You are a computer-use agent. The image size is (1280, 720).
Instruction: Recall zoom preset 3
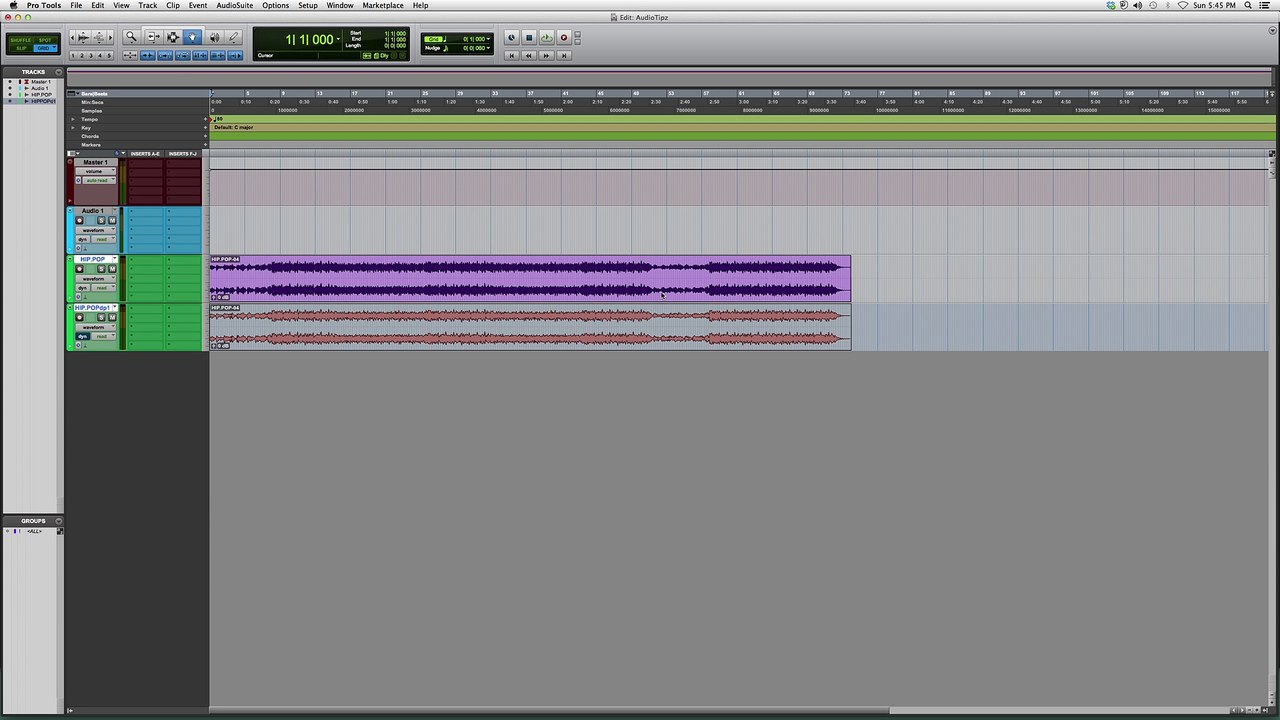pyautogui.click(x=91, y=55)
